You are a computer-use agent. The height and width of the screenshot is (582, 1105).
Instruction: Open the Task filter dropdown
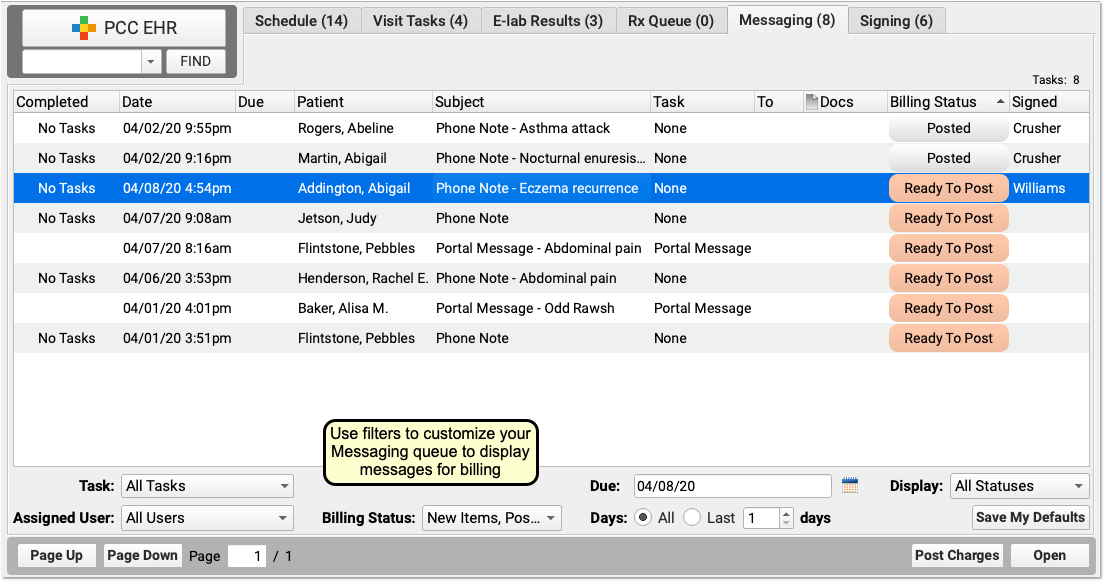click(207, 486)
